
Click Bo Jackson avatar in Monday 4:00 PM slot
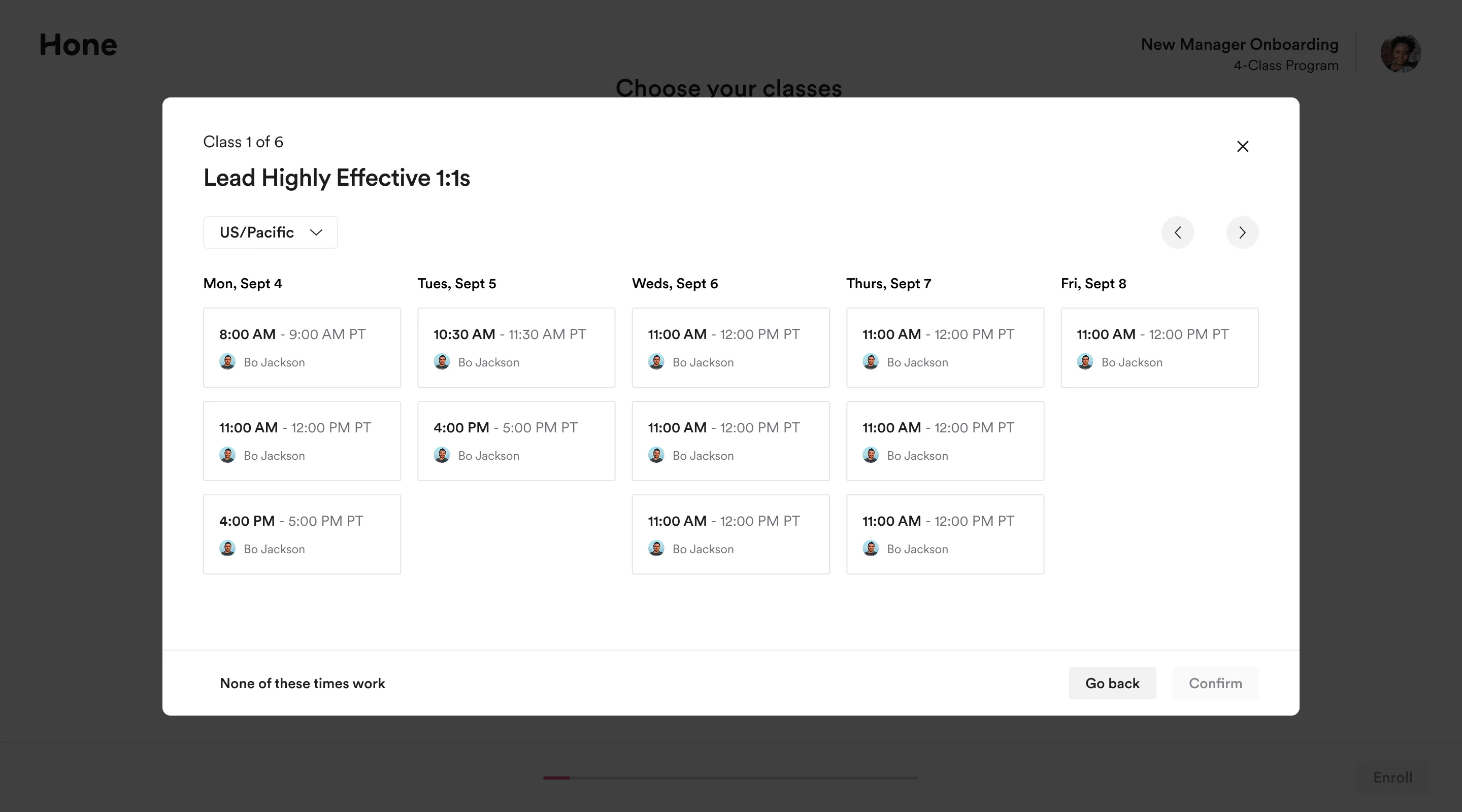coord(227,548)
